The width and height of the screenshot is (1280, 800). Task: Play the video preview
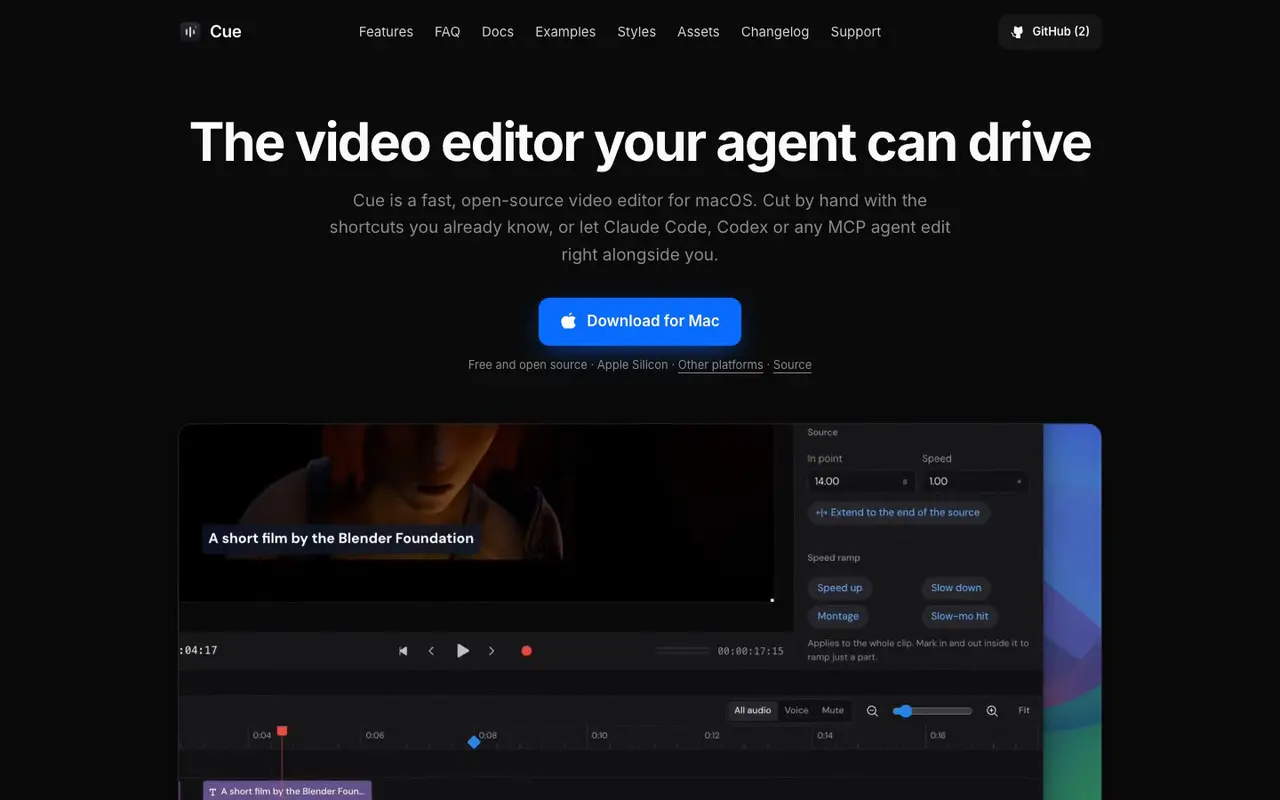click(x=463, y=651)
